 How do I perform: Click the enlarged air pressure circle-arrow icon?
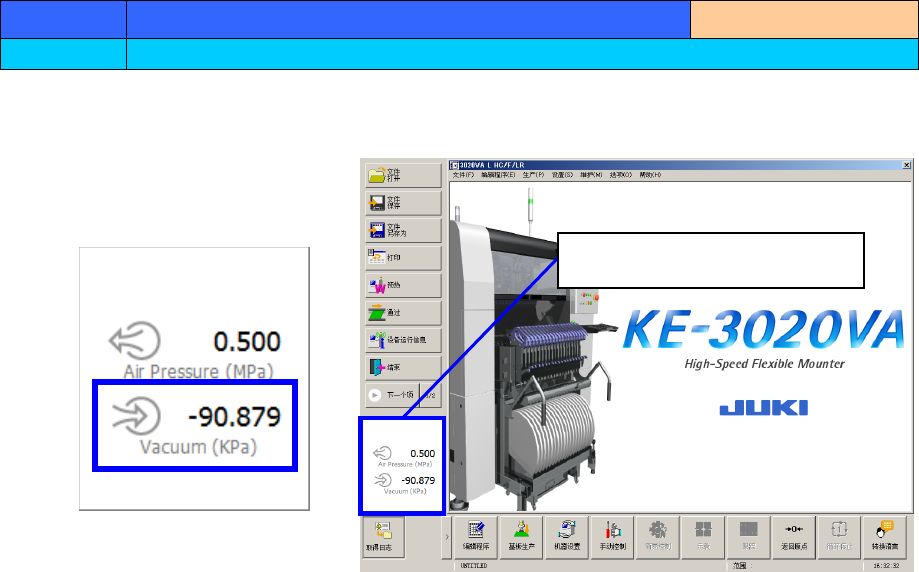coord(135,341)
